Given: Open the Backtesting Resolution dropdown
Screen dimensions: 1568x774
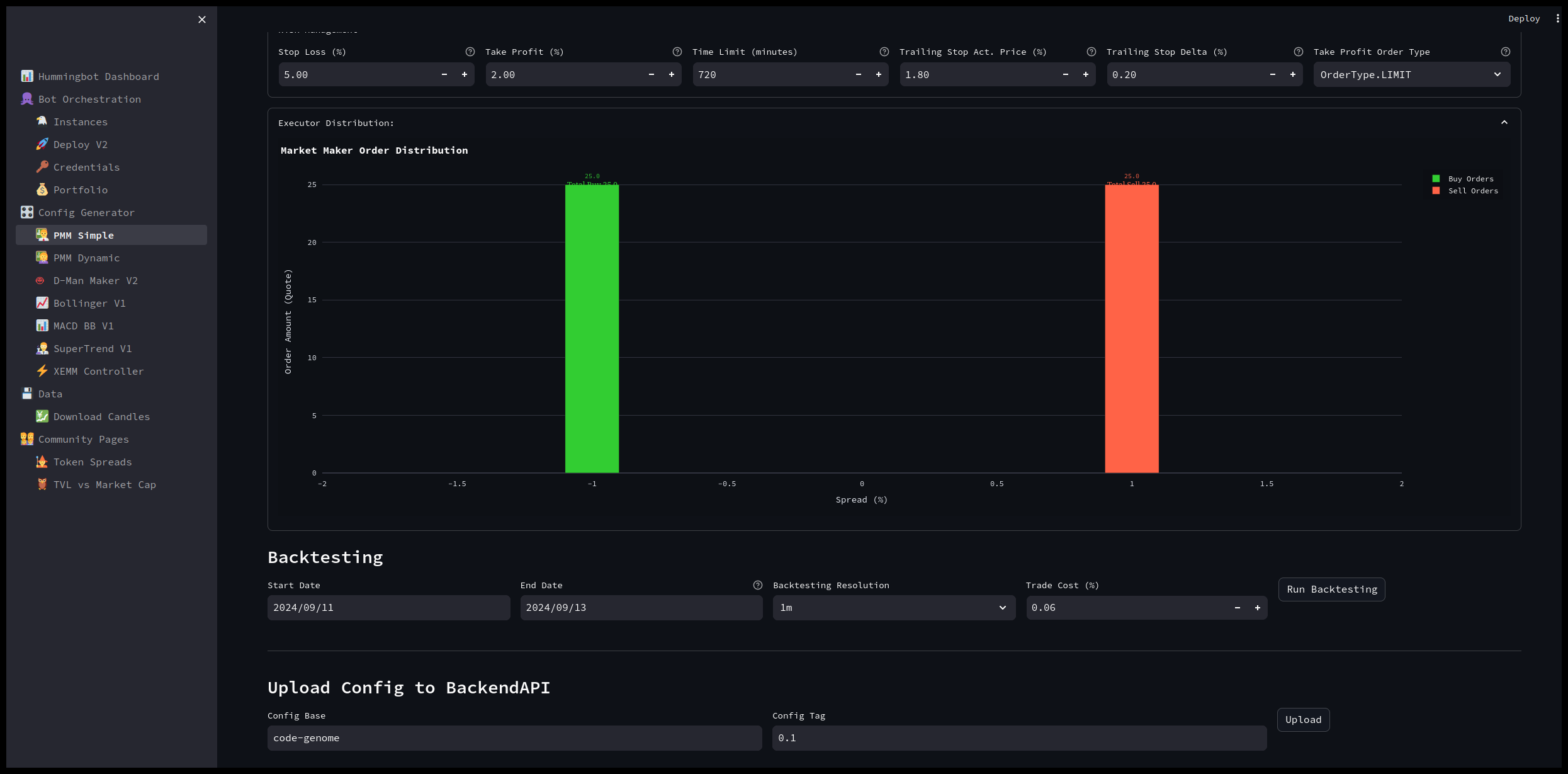Looking at the screenshot, I should pos(893,608).
